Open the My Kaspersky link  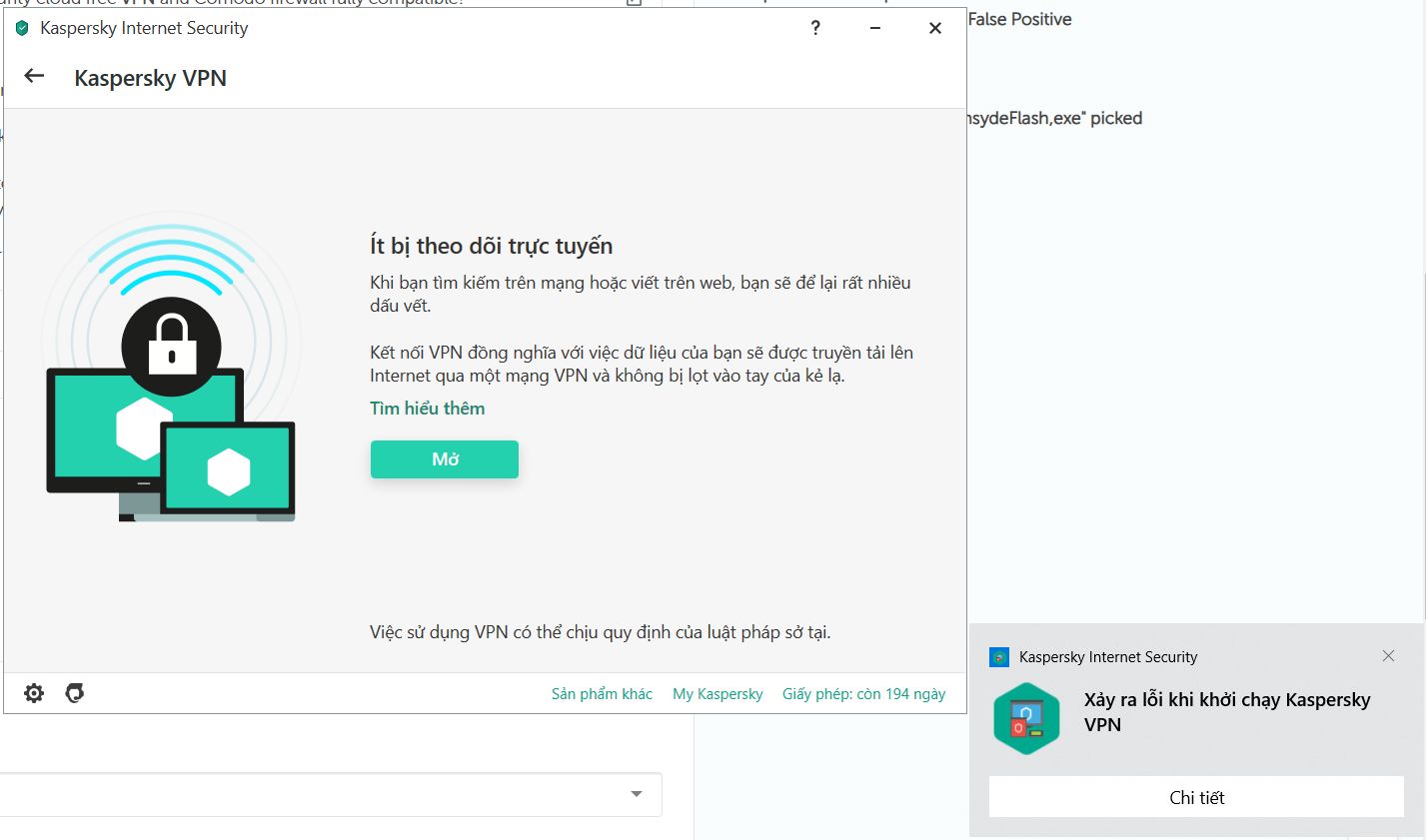[x=717, y=694]
